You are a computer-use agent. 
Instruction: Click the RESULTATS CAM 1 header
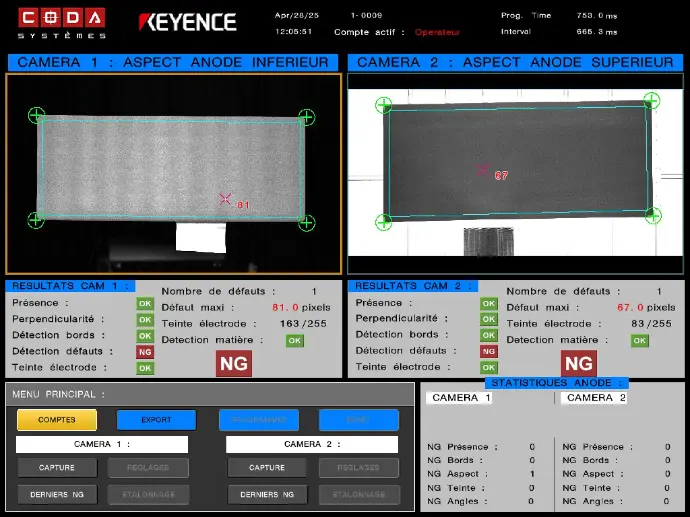(70, 286)
